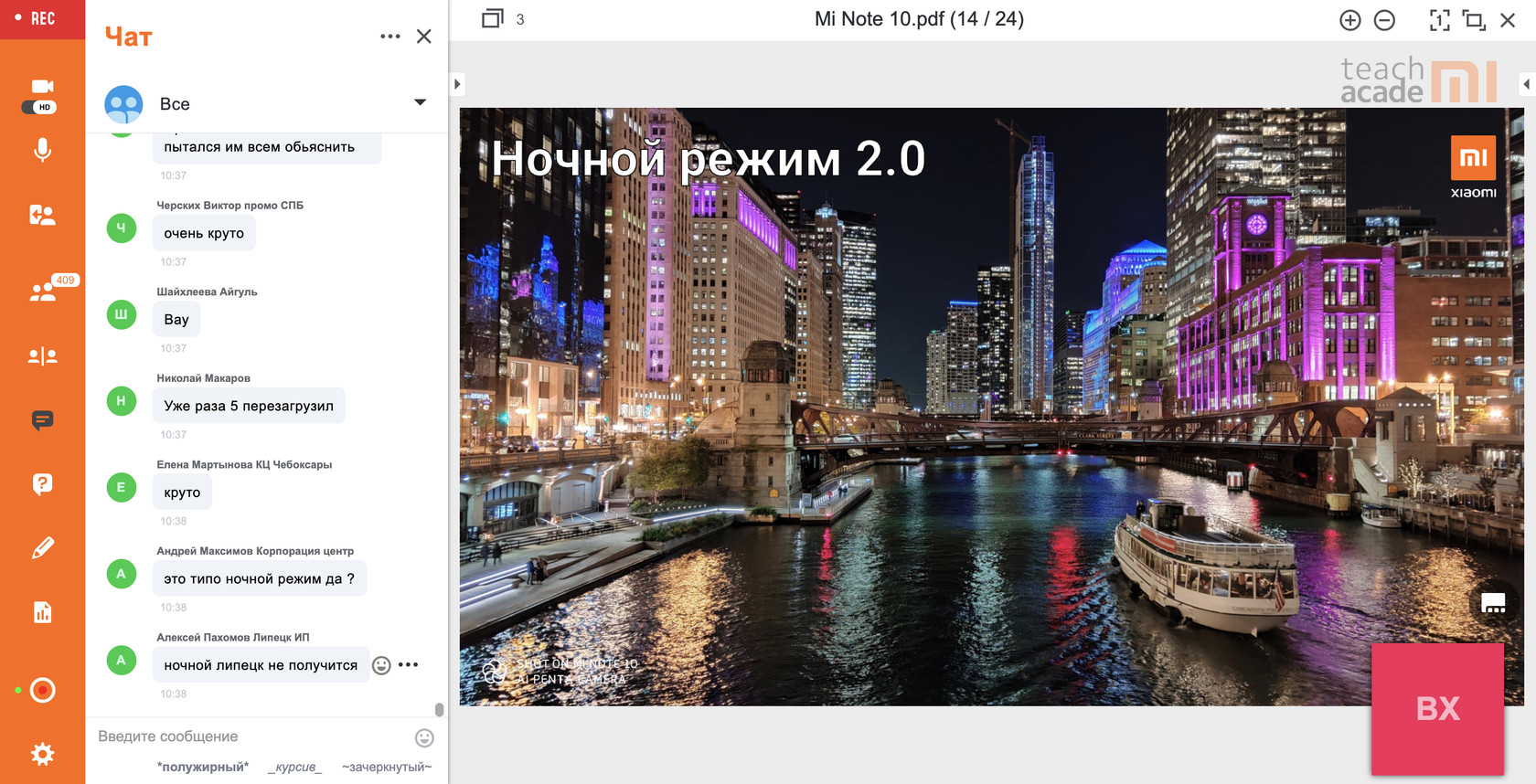Select the pencil drawing tool

[42, 548]
